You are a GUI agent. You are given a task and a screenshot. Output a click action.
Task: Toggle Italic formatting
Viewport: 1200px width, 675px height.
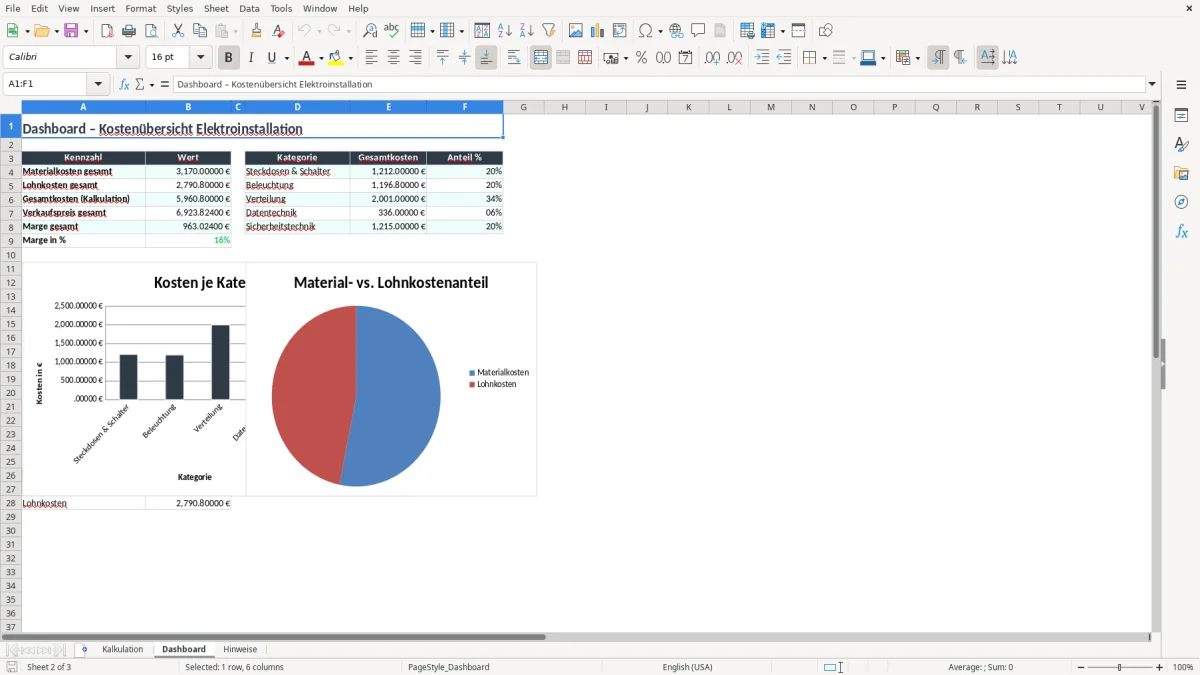coord(251,58)
